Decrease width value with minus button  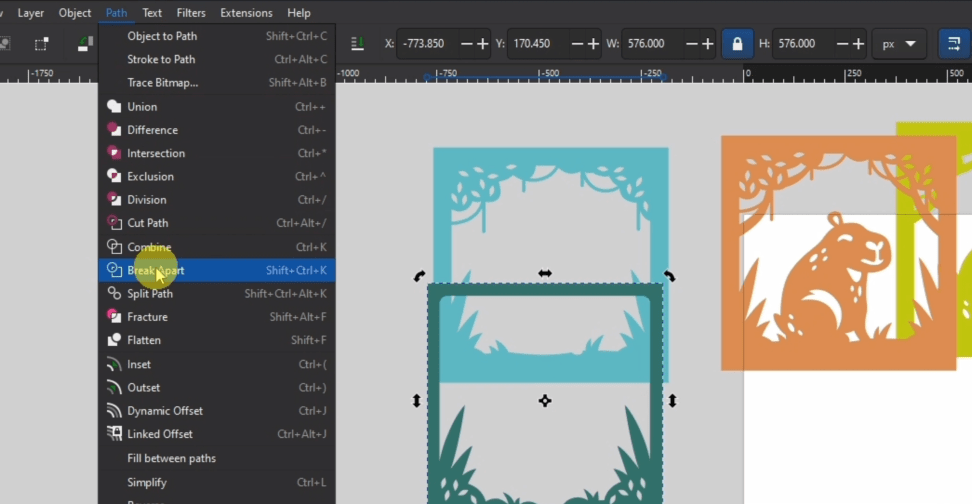coord(689,44)
